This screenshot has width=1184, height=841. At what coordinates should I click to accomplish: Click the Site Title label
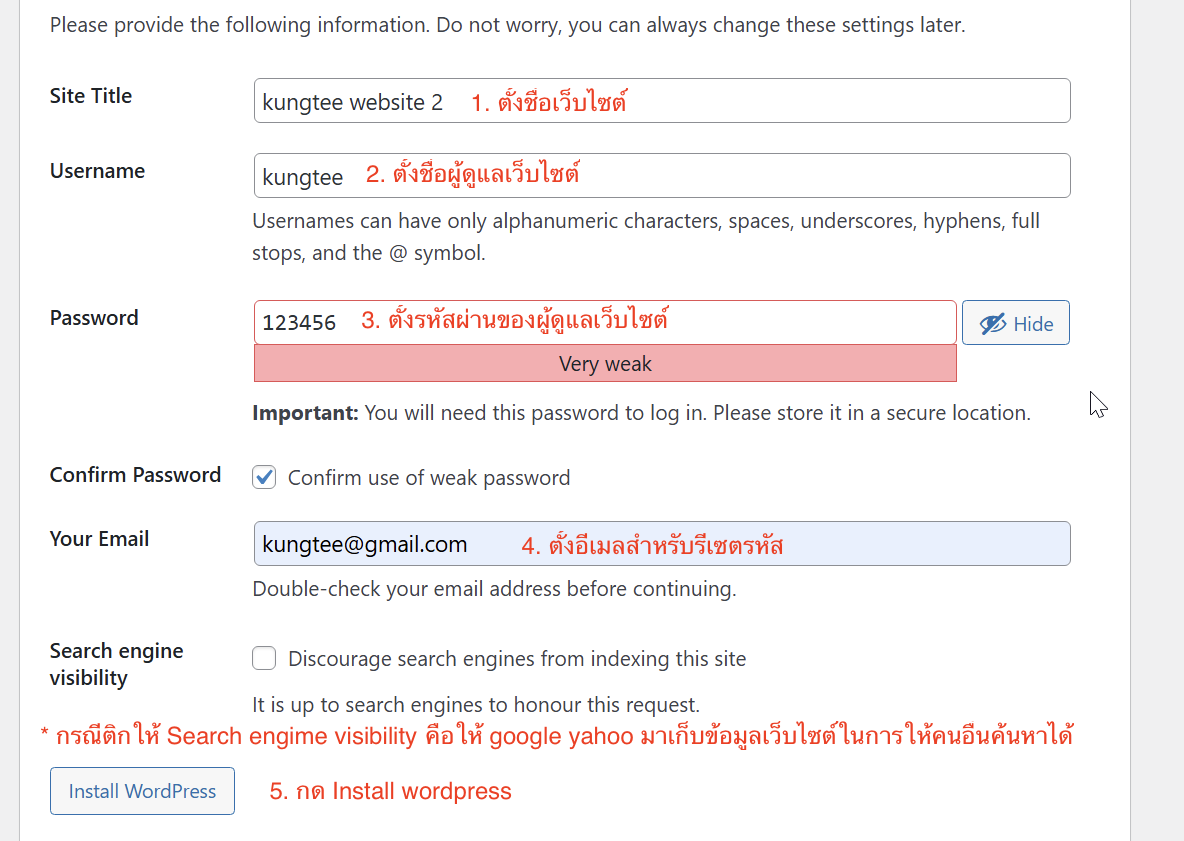(x=91, y=96)
